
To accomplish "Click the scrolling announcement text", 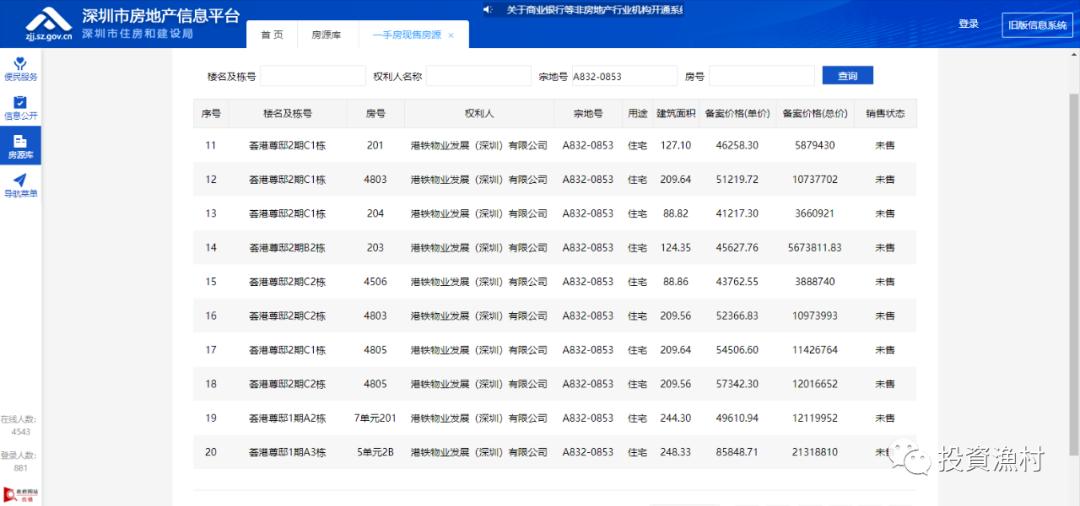I will coord(594,10).
